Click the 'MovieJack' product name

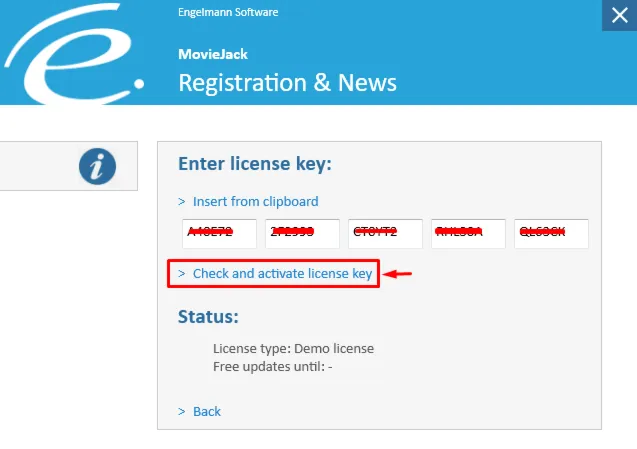(x=213, y=54)
